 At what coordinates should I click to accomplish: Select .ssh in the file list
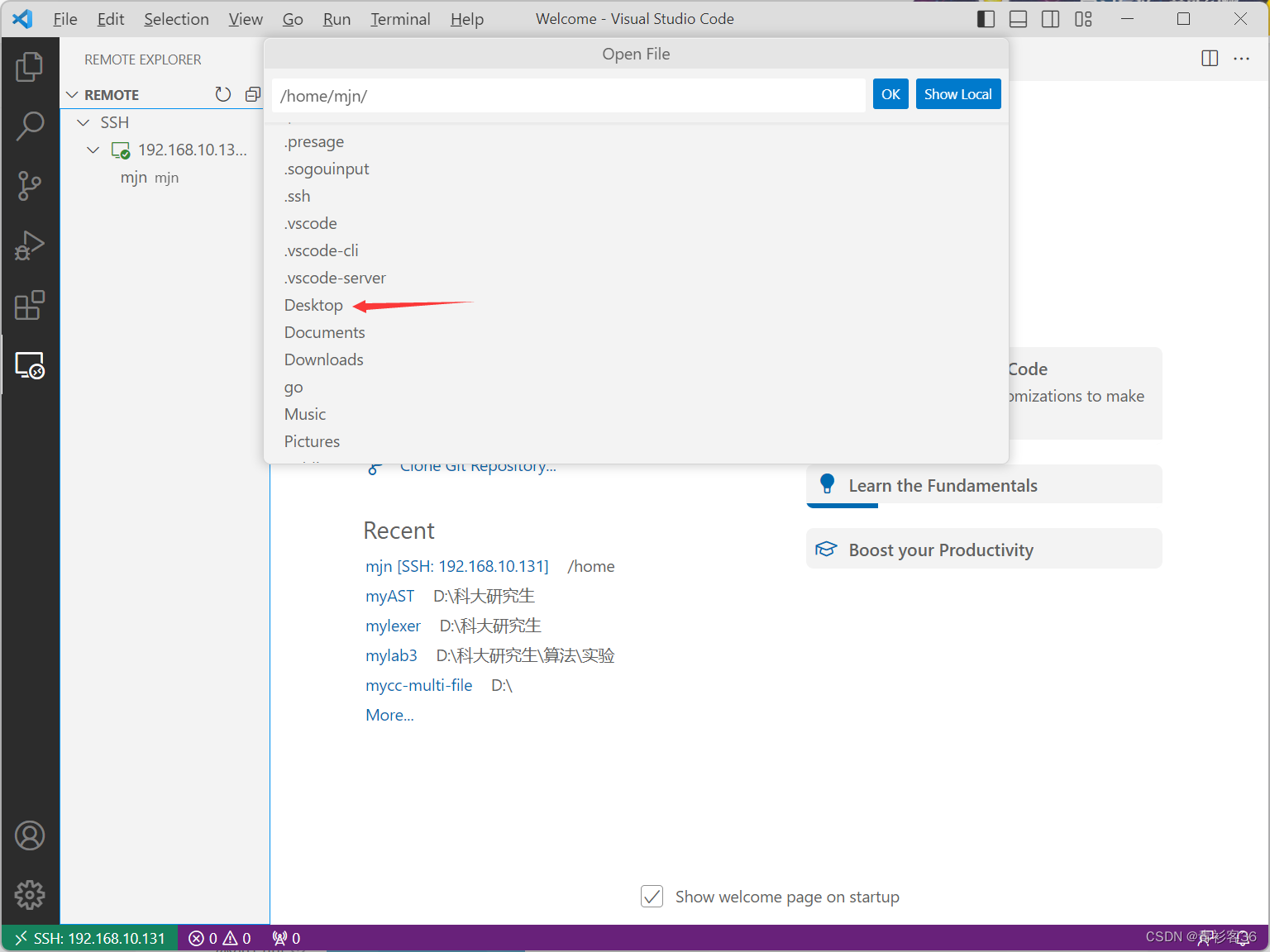(636, 196)
